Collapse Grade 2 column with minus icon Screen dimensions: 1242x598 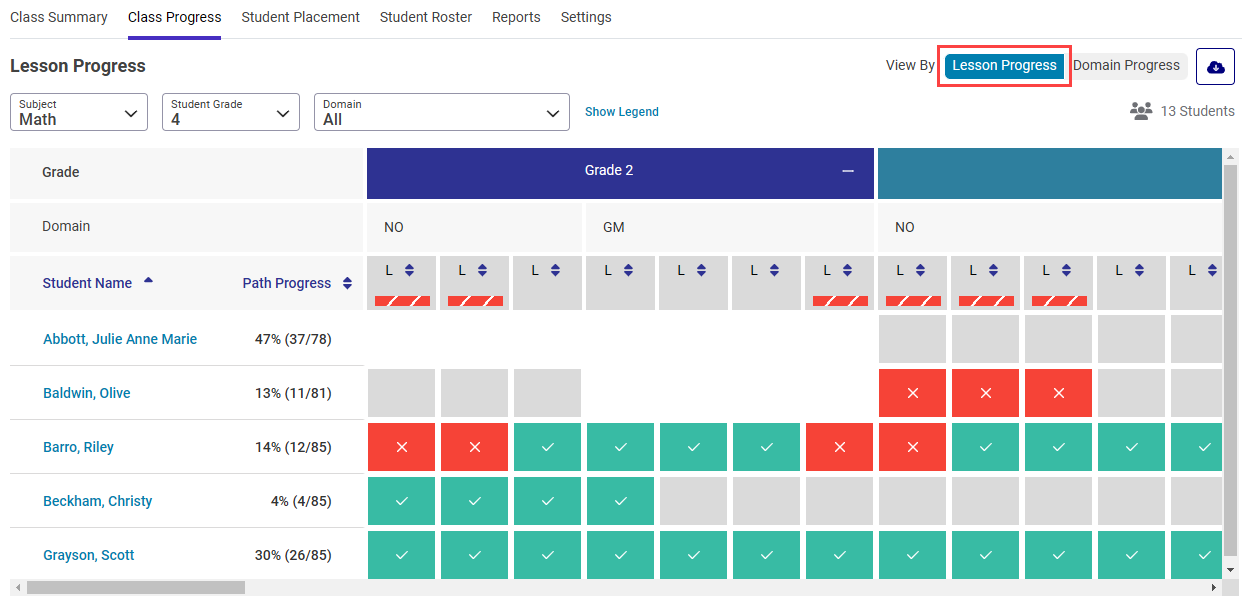point(848,171)
